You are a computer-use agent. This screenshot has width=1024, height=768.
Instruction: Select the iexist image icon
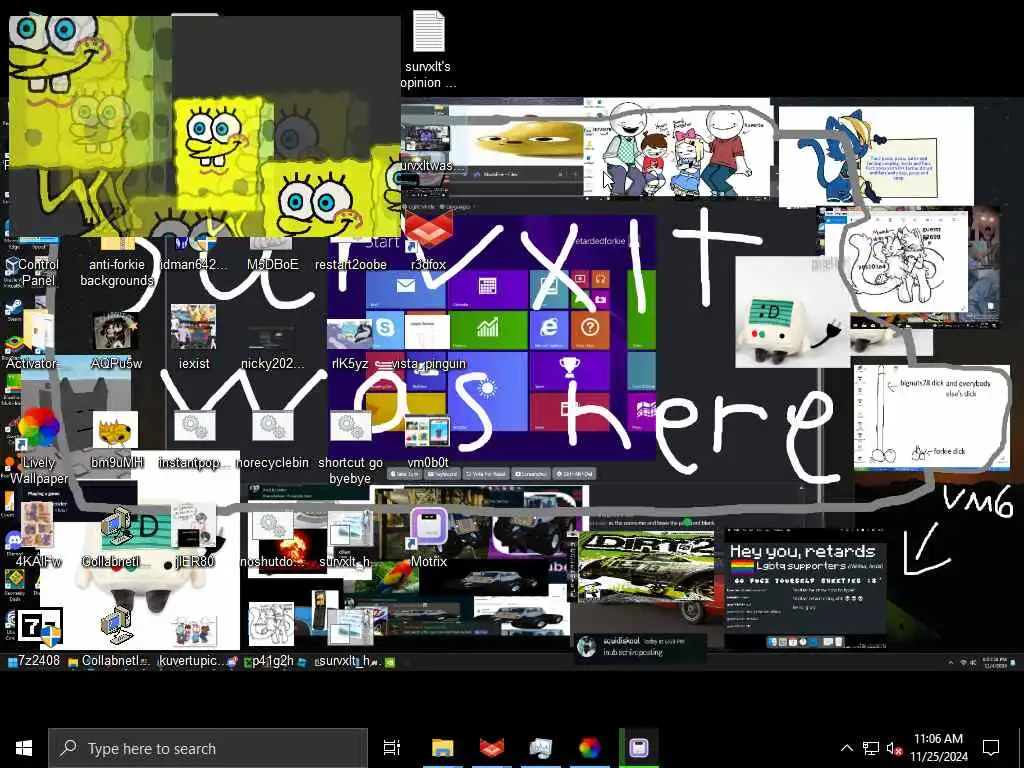194,337
